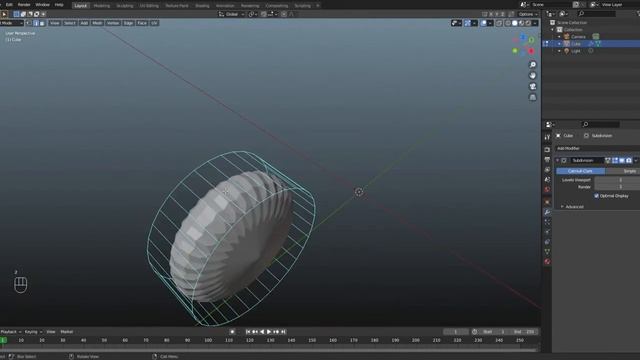The image size is (640, 360).
Task: Open the Output properties tab
Action: click(x=547, y=160)
